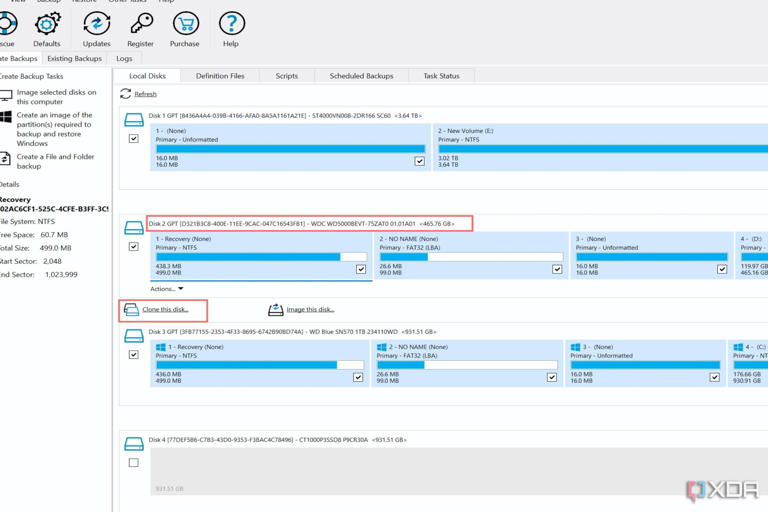Click the Disk 4 drive icon
The height and width of the screenshot is (512, 768).
pyautogui.click(x=134, y=443)
